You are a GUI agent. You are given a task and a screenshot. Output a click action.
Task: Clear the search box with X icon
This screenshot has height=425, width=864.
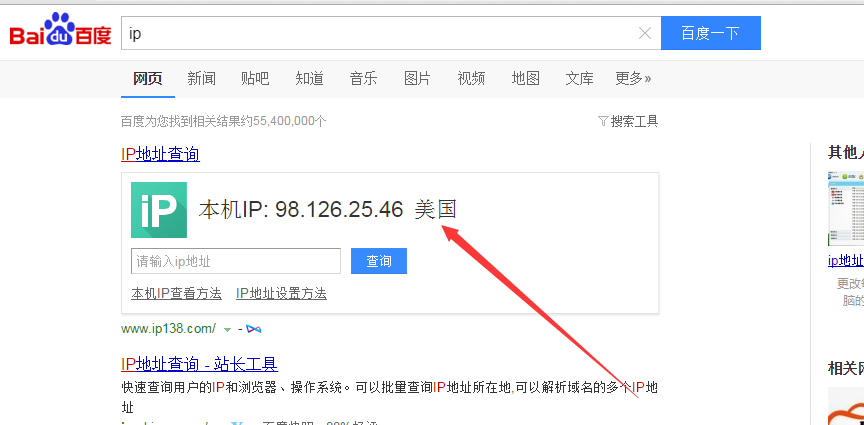[645, 34]
